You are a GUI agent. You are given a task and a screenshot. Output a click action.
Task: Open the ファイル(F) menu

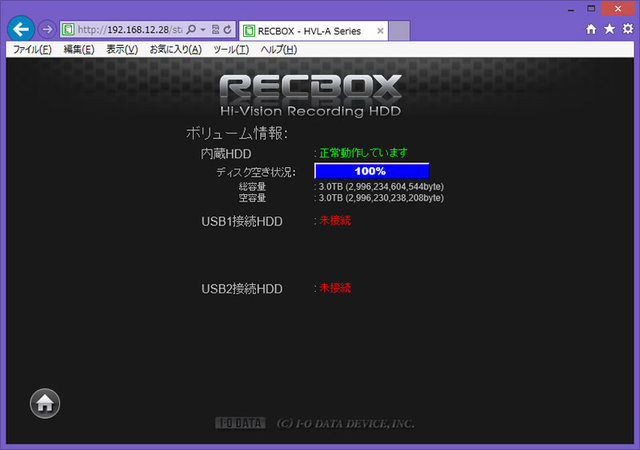(x=32, y=50)
